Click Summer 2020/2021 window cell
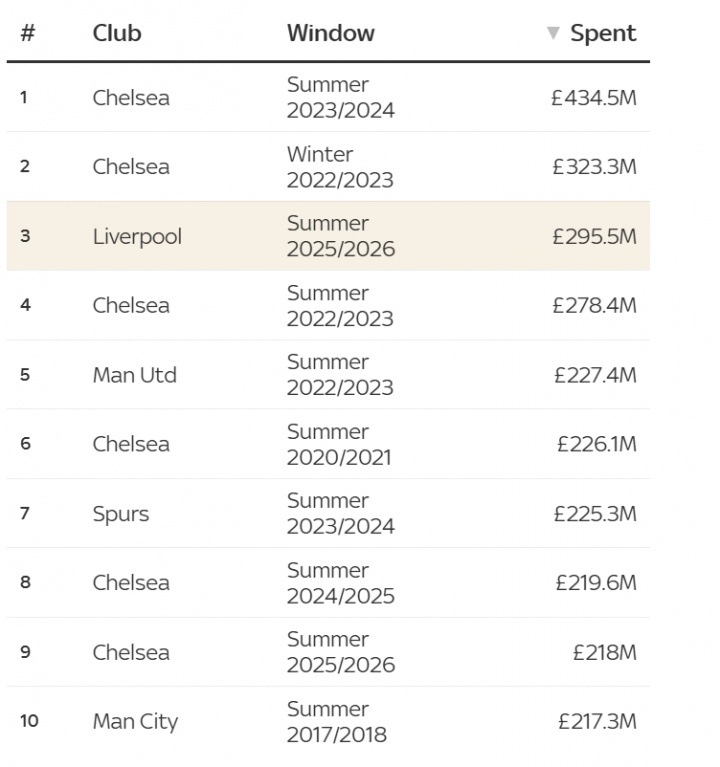Viewport: 720px width, 767px height. point(340,444)
